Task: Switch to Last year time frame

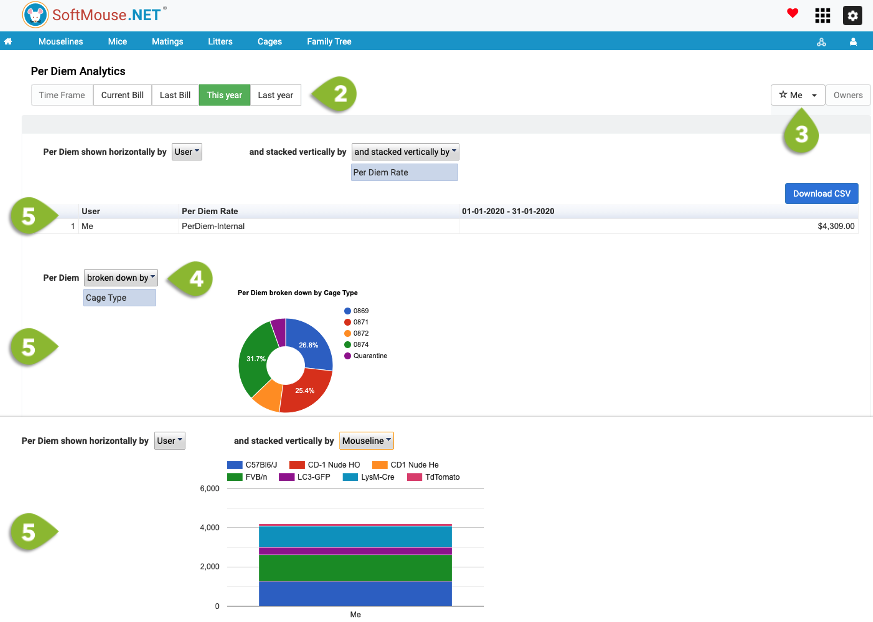Action: (275, 95)
